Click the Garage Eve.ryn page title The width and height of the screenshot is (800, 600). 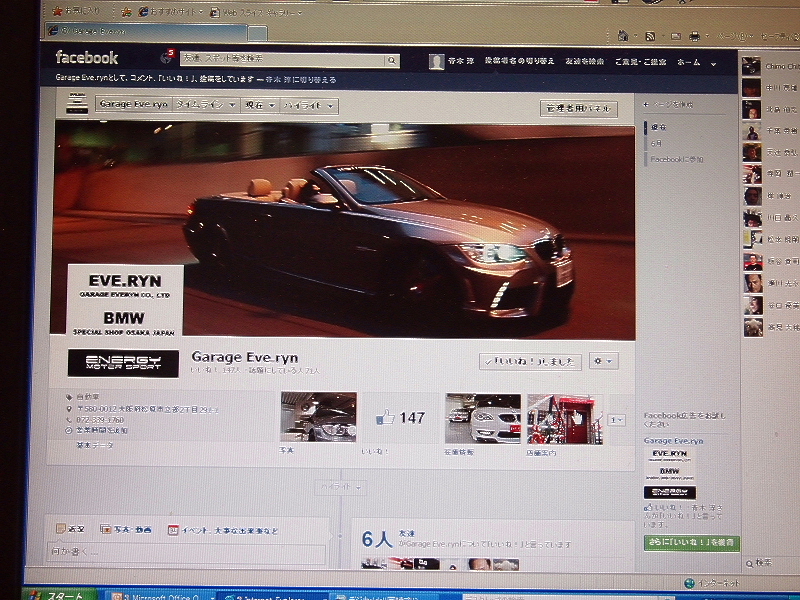coord(245,357)
